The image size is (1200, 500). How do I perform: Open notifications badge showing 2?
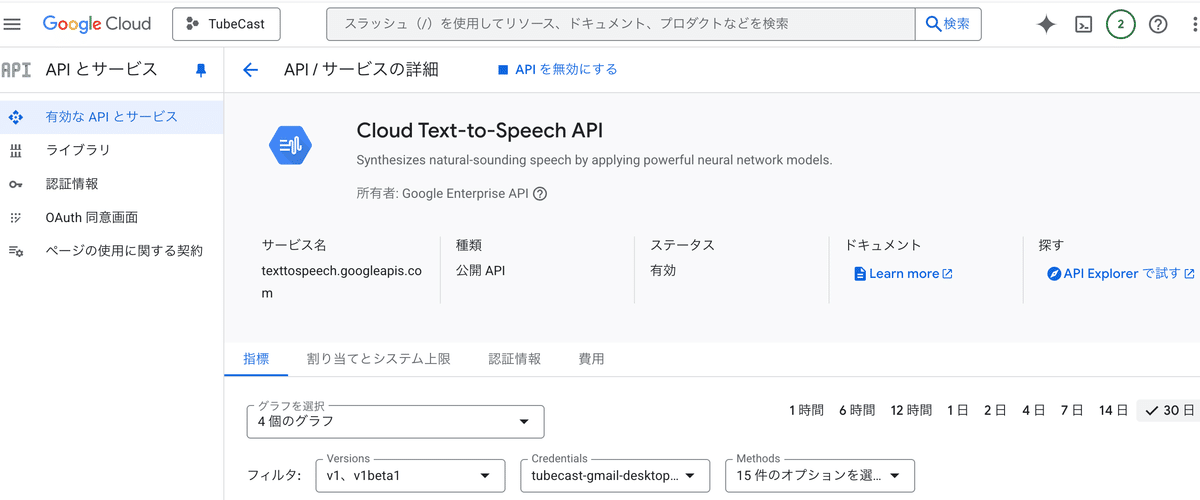pyautogui.click(x=1120, y=24)
